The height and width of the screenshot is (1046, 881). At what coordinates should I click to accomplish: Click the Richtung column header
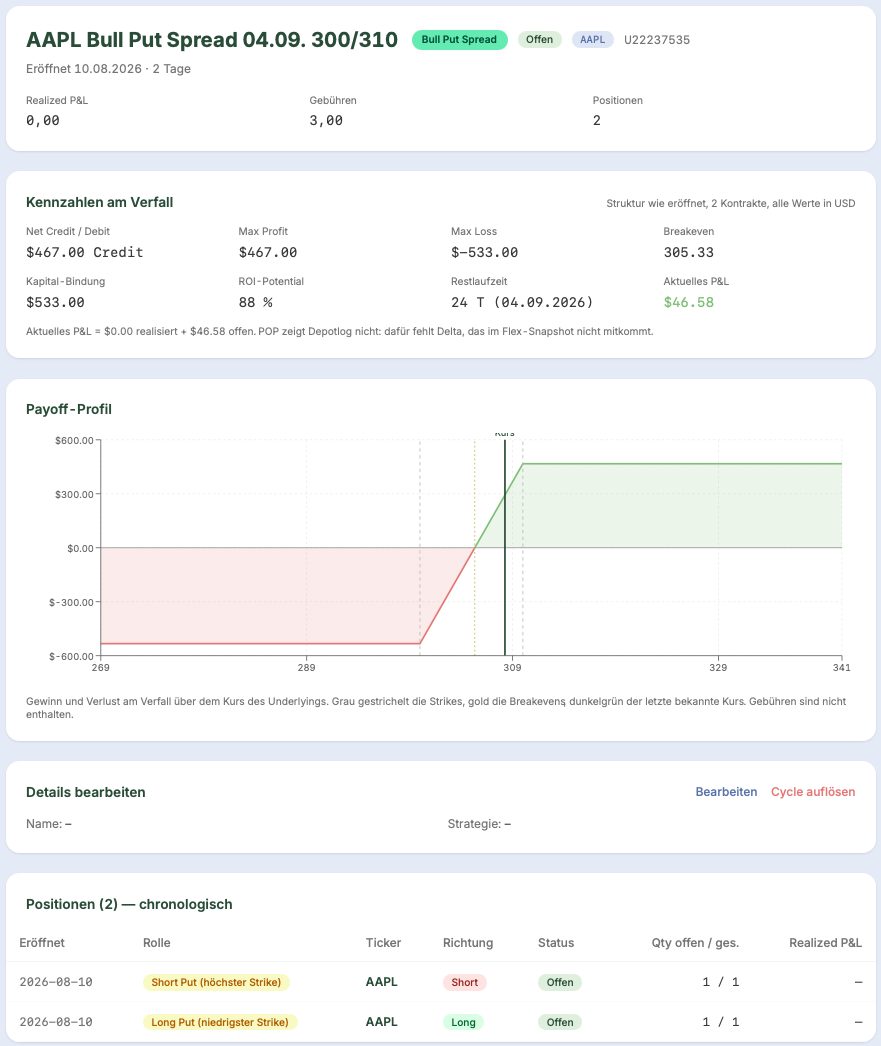468,943
